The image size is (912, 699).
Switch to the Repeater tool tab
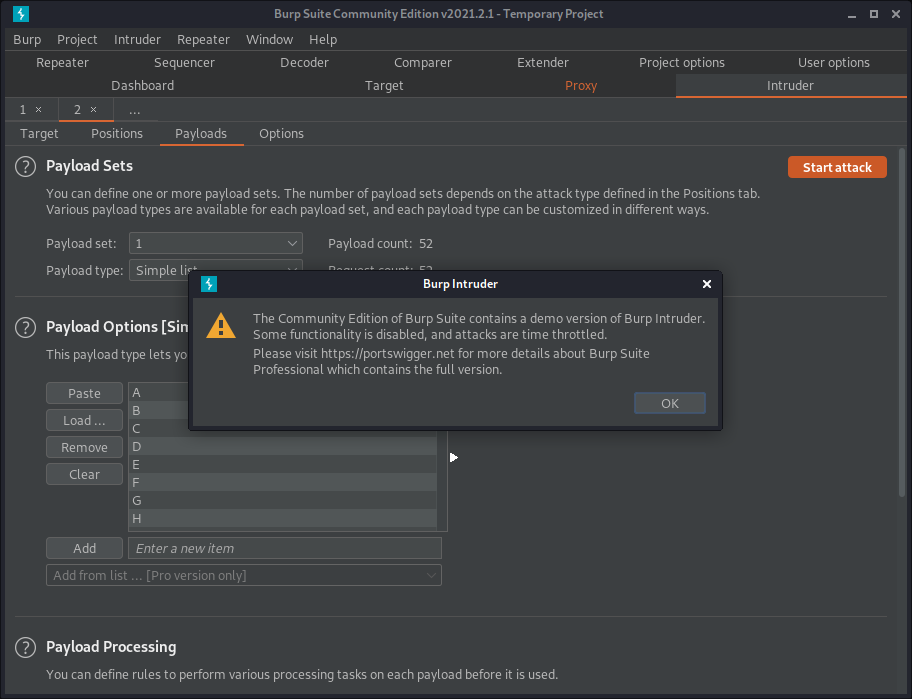tap(62, 62)
